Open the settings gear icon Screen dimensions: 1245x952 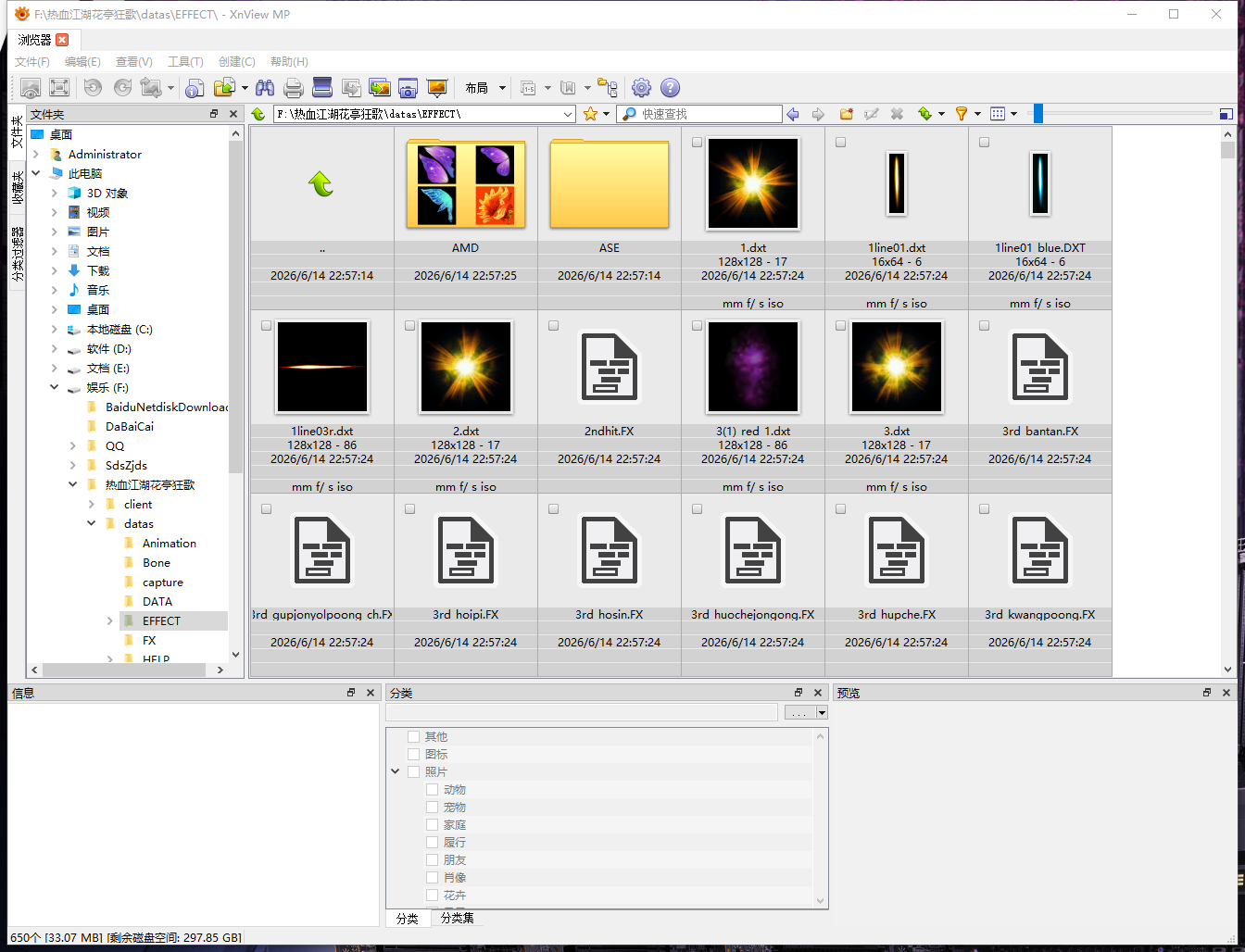641,88
